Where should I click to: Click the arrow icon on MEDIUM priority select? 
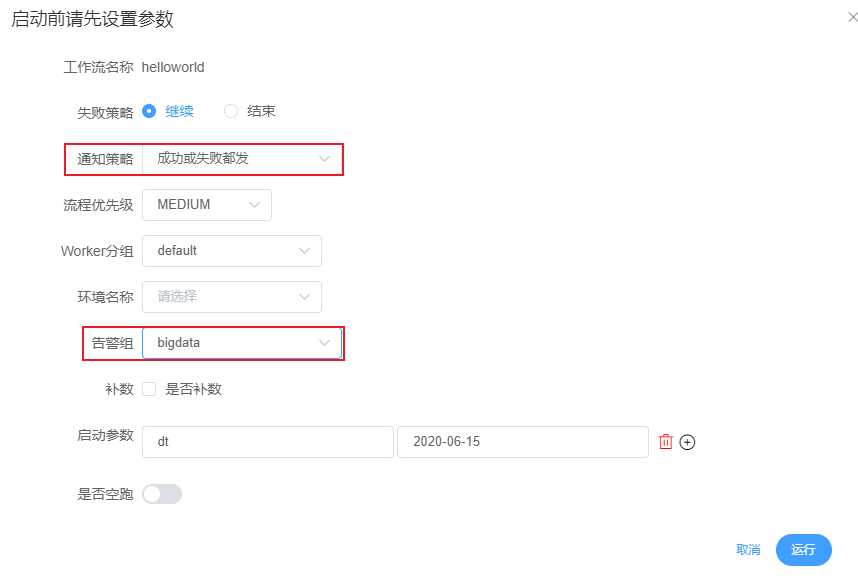(254, 205)
